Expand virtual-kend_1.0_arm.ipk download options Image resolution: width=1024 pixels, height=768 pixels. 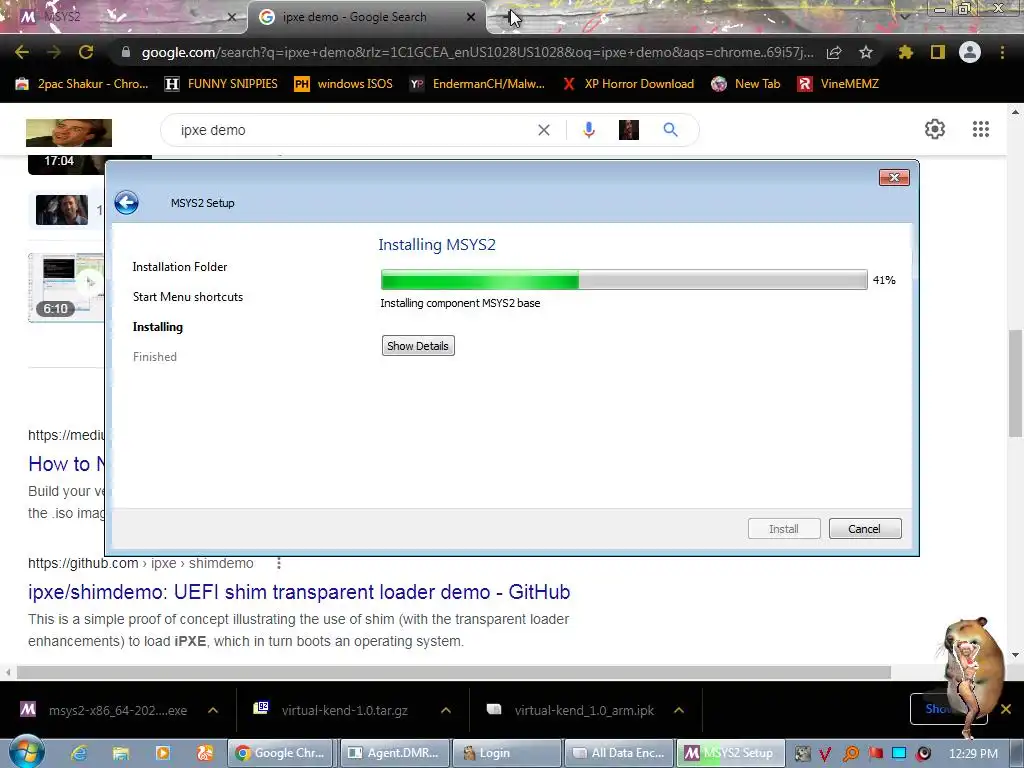pyautogui.click(x=679, y=710)
